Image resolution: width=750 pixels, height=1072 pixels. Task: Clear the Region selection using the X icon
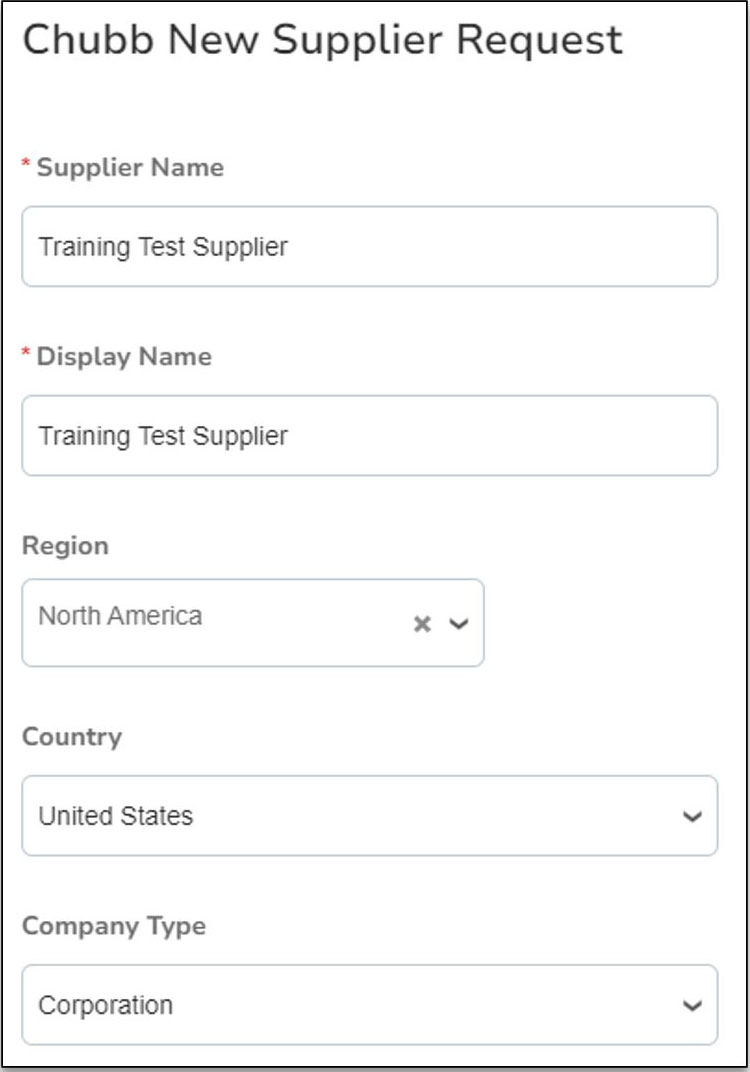tap(422, 624)
